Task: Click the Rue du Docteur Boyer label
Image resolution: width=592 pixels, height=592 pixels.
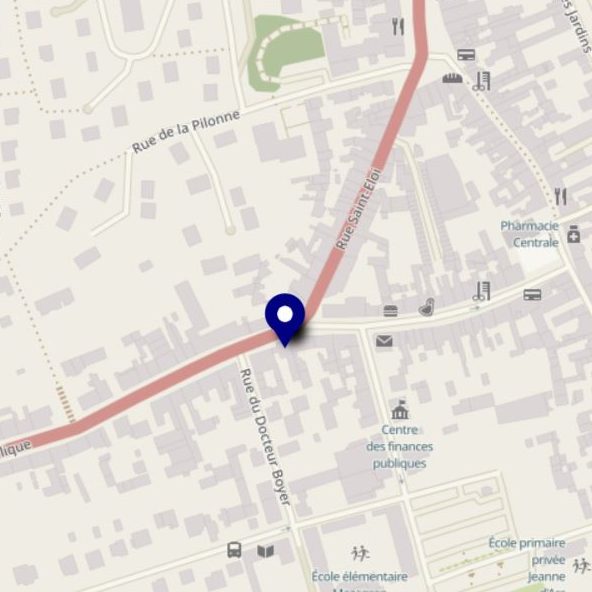Action: click(266, 437)
